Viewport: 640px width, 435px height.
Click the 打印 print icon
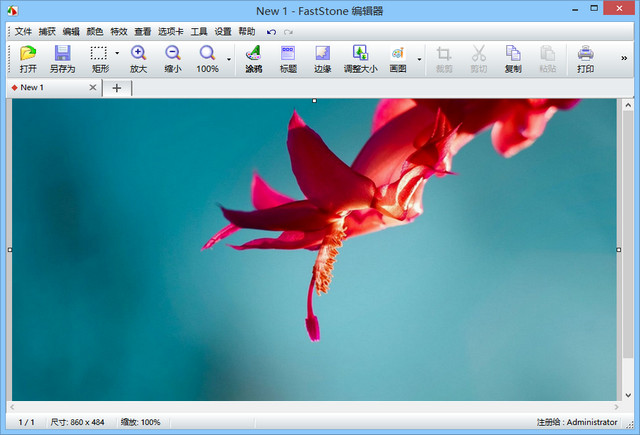[x=585, y=59]
